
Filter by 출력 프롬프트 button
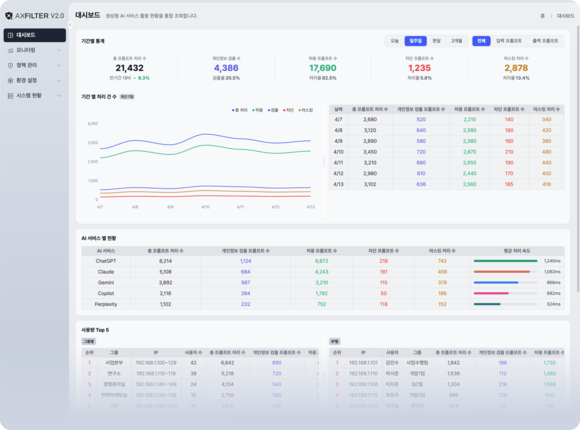tap(545, 41)
